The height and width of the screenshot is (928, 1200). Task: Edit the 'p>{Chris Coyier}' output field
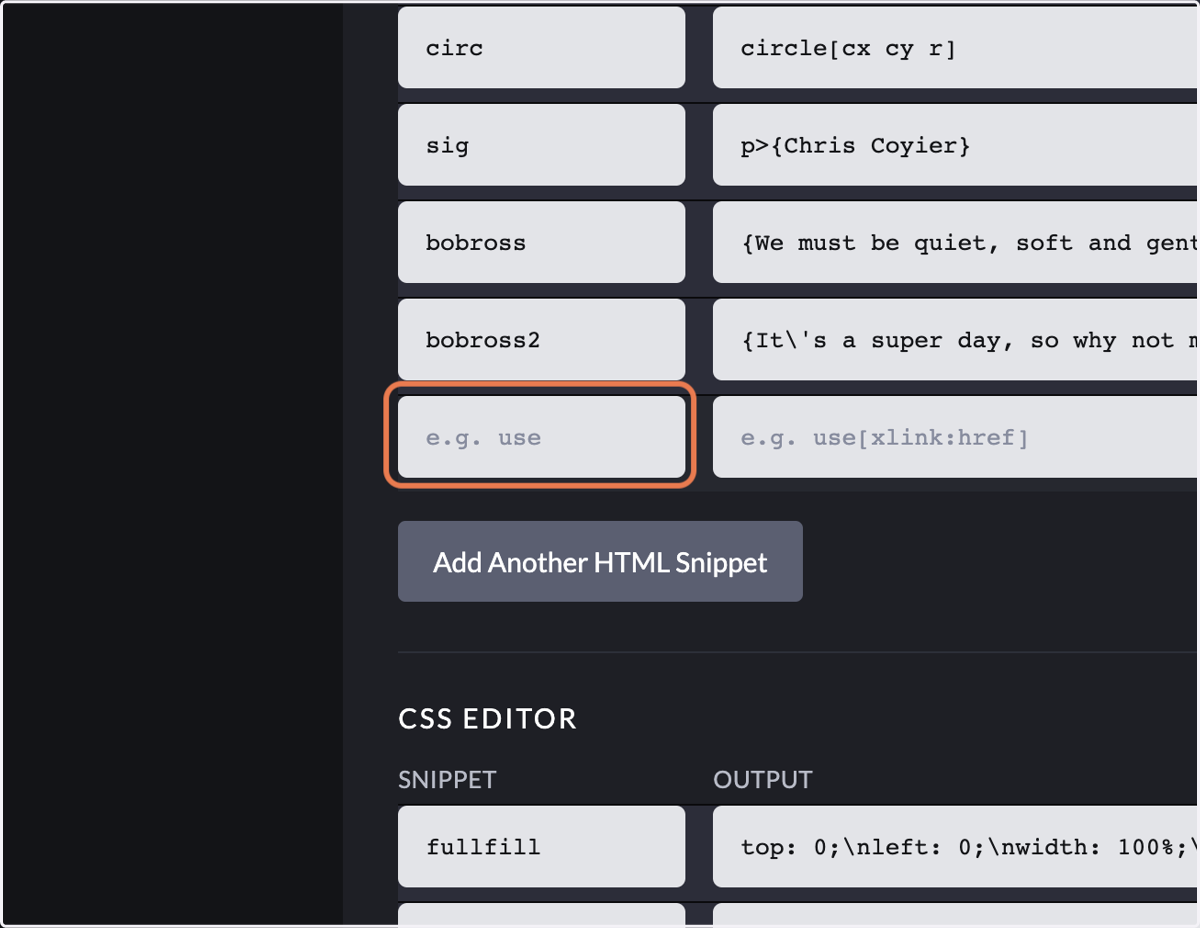coord(956,145)
